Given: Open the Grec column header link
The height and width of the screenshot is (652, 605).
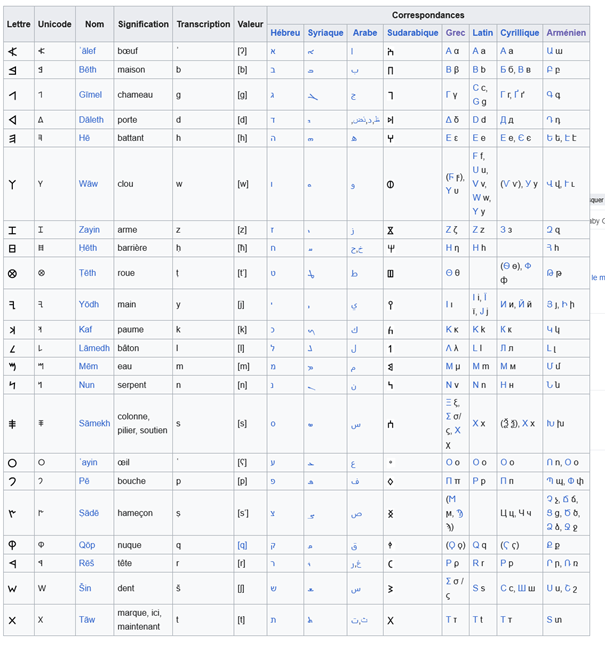Looking at the screenshot, I should click(x=455, y=33).
